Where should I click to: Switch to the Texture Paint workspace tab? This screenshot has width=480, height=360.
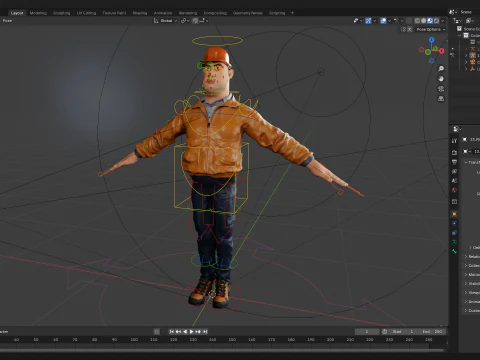click(x=114, y=13)
